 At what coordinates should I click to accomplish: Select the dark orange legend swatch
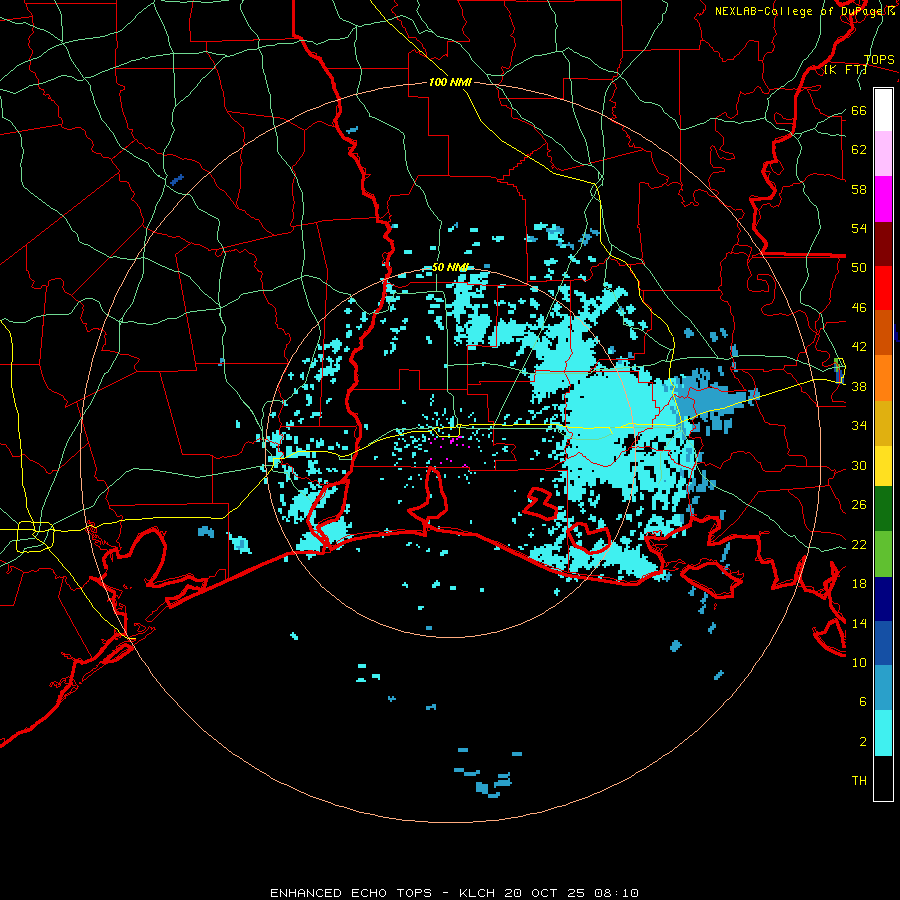pos(883,333)
